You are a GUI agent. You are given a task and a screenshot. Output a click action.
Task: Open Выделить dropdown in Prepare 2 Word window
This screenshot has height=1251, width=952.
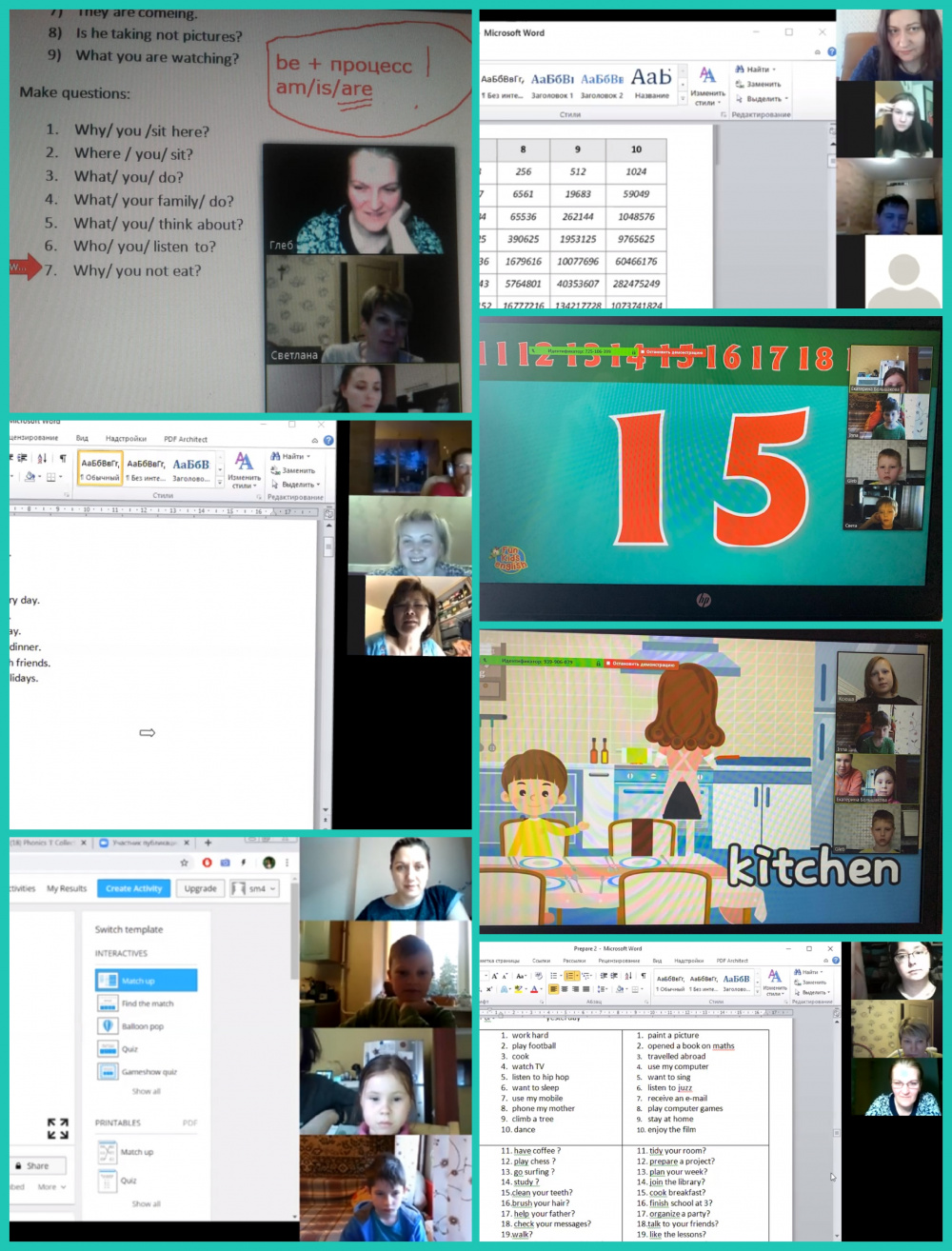[x=813, y=992]
